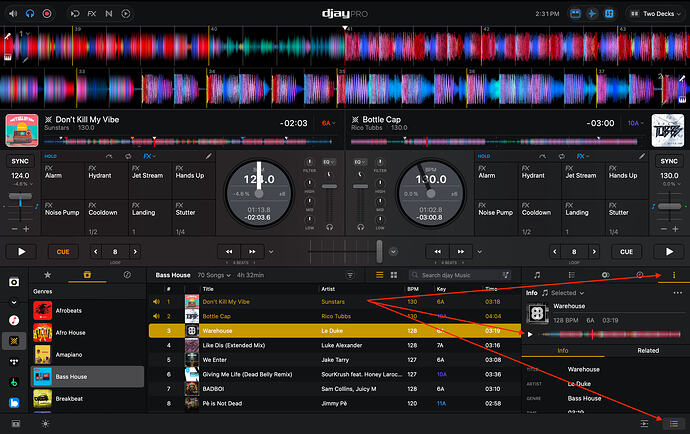This screenshot has height=434, width=690.
Task: Click the left deck CUE button
Action: tap(63, 252)
